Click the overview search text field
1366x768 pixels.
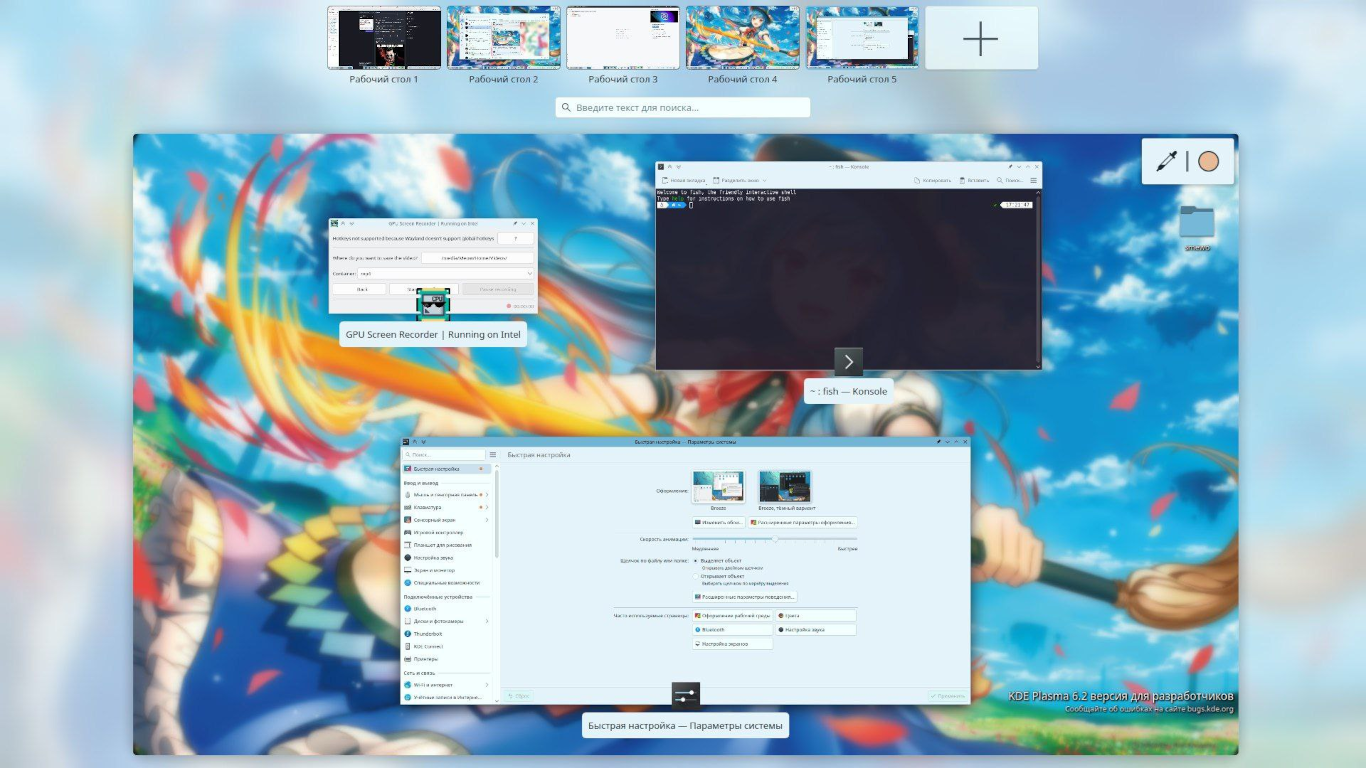point(683,107)
